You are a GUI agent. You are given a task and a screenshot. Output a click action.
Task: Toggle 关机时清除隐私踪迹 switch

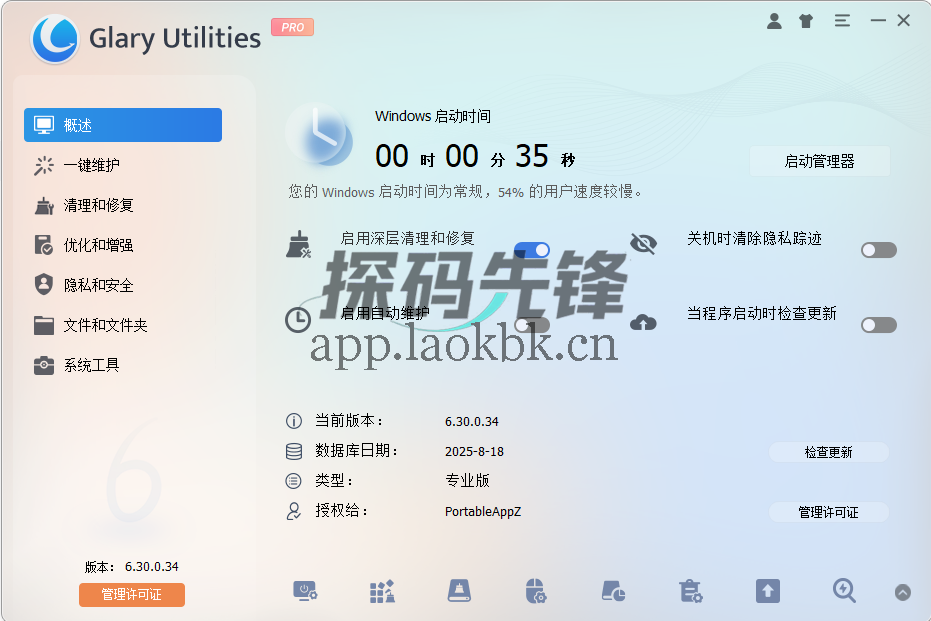point(879,250)
